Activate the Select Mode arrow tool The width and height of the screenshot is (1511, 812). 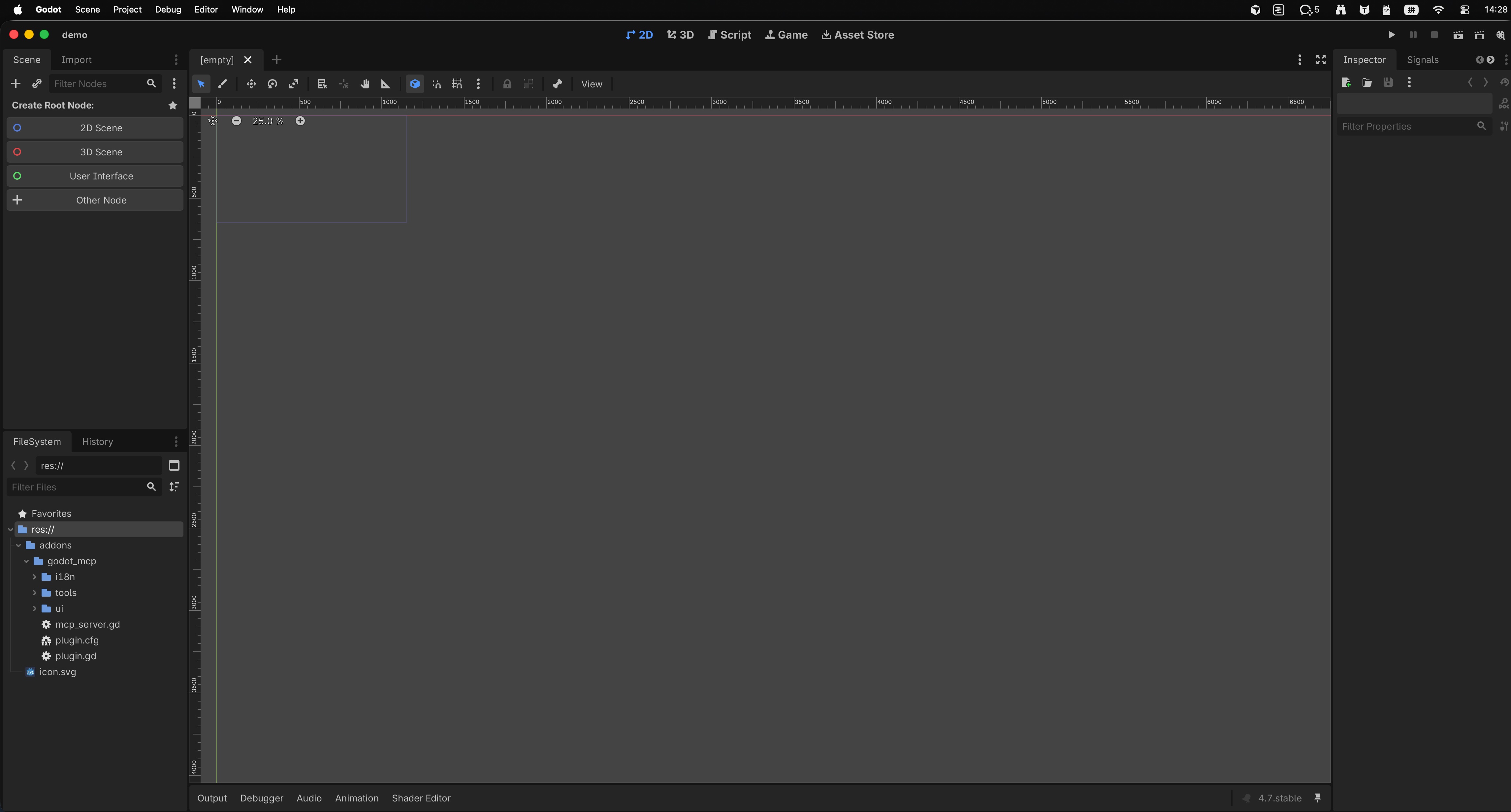tap(201, 84)
